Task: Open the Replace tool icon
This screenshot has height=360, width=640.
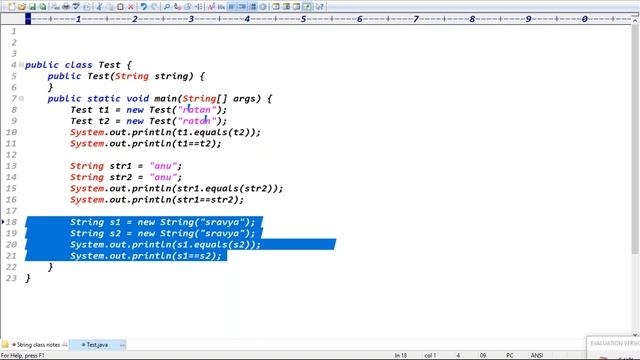Action: [177, 7]
